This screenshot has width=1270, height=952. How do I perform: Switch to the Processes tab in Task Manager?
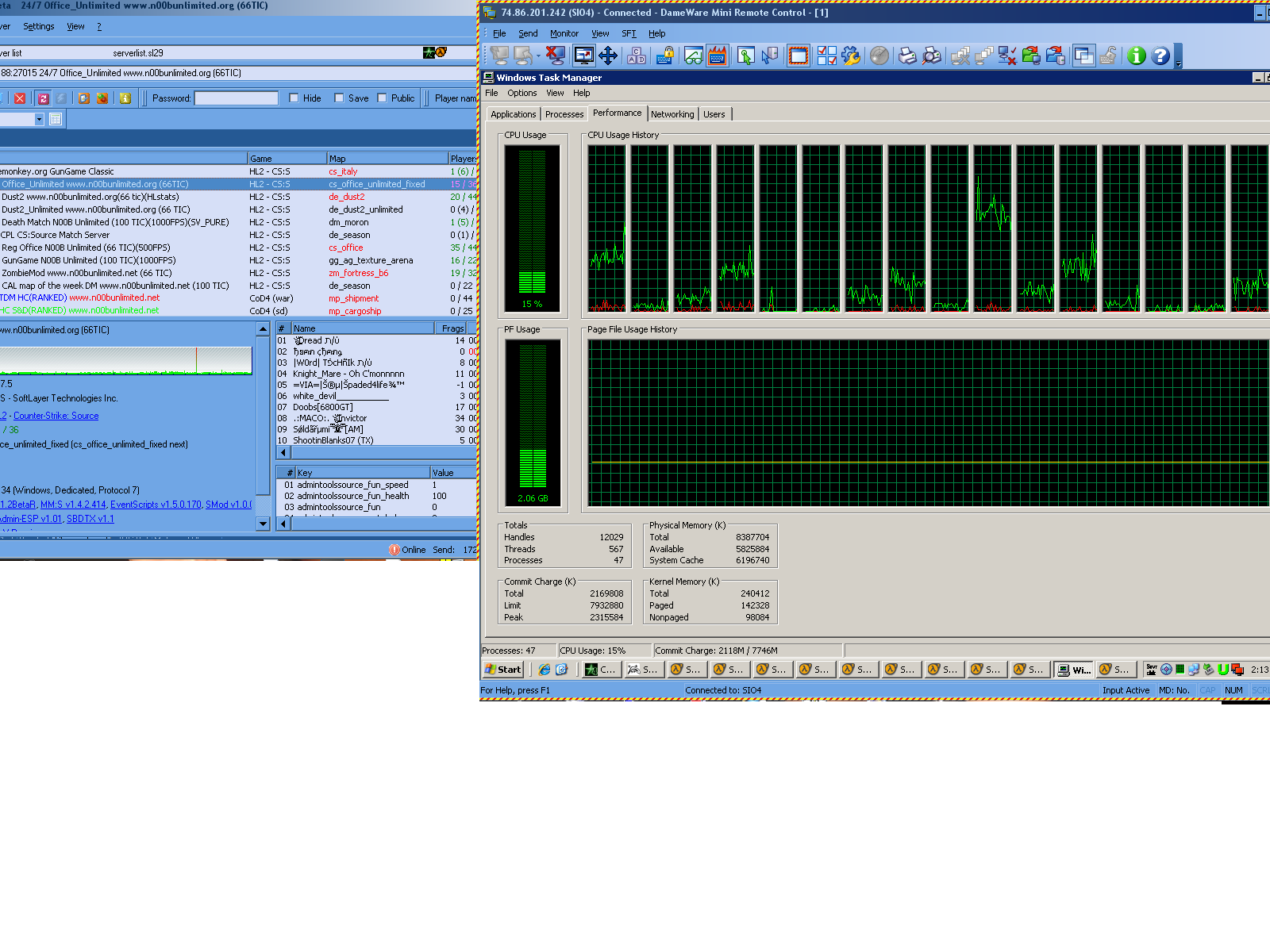point(564,114)
